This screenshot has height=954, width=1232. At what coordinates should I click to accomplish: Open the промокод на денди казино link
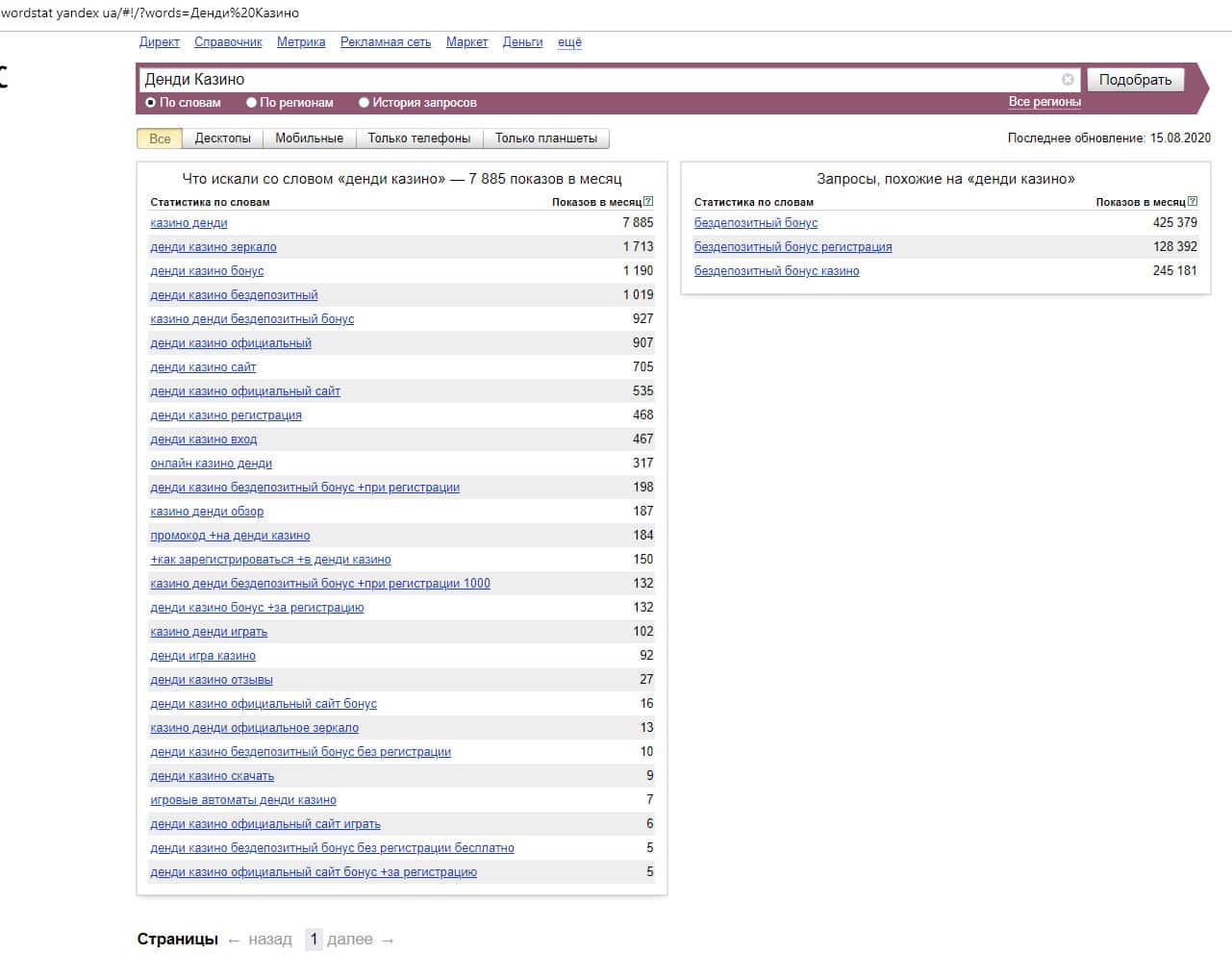pos(230,536)
